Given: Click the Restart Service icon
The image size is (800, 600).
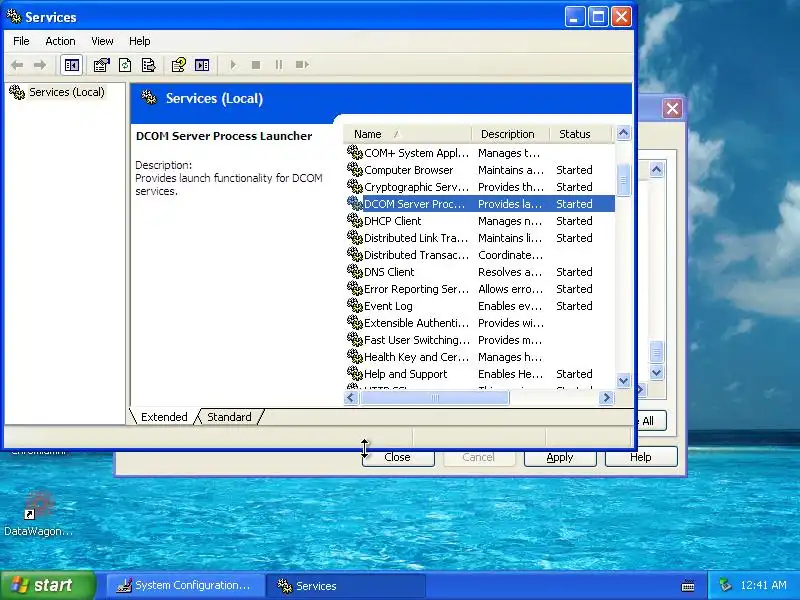Looking at the screenshot, I should click(x=302, y=65).
